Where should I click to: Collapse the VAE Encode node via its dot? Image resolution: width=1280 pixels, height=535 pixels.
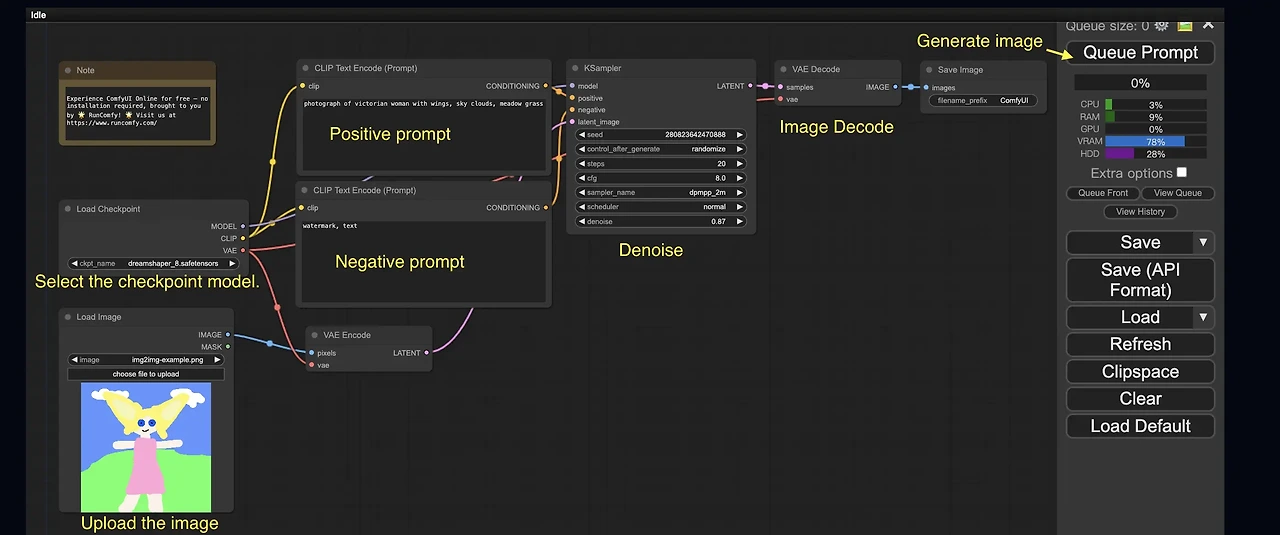[315, 335]
